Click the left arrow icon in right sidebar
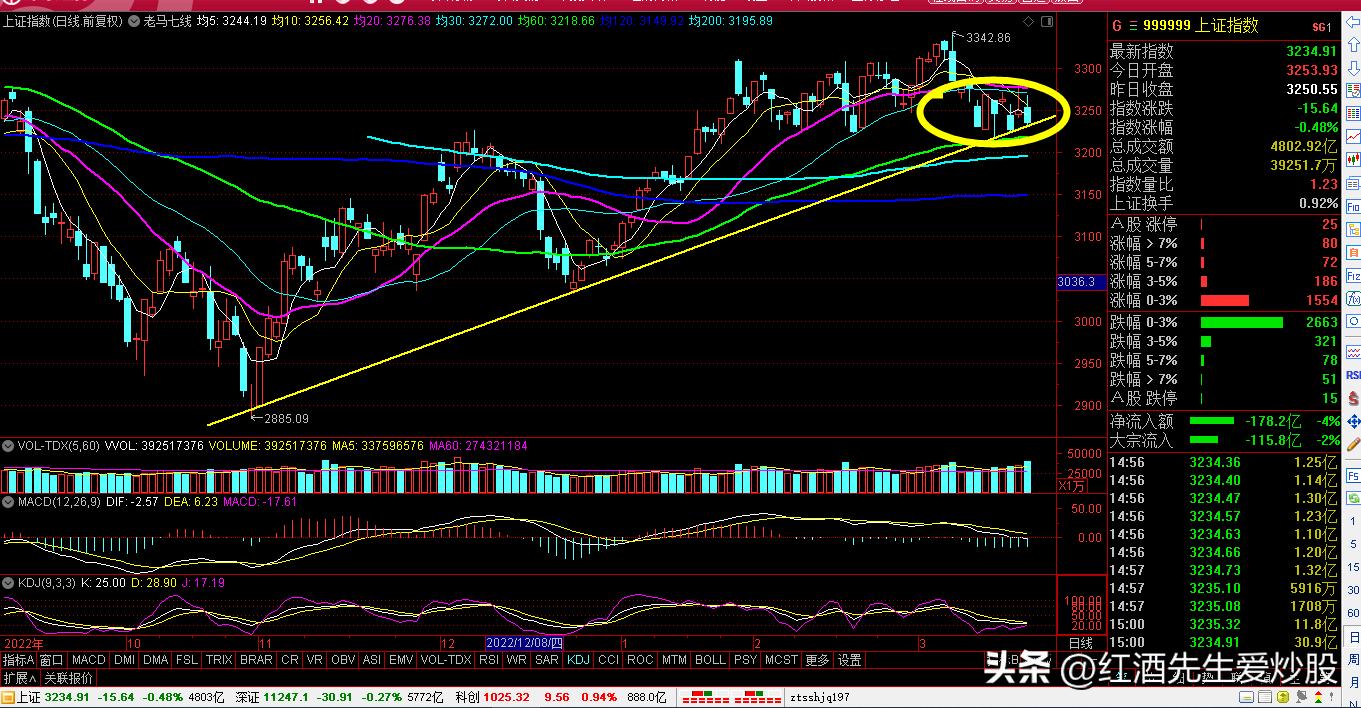 pyautogui.click(x=1353, y=23)
